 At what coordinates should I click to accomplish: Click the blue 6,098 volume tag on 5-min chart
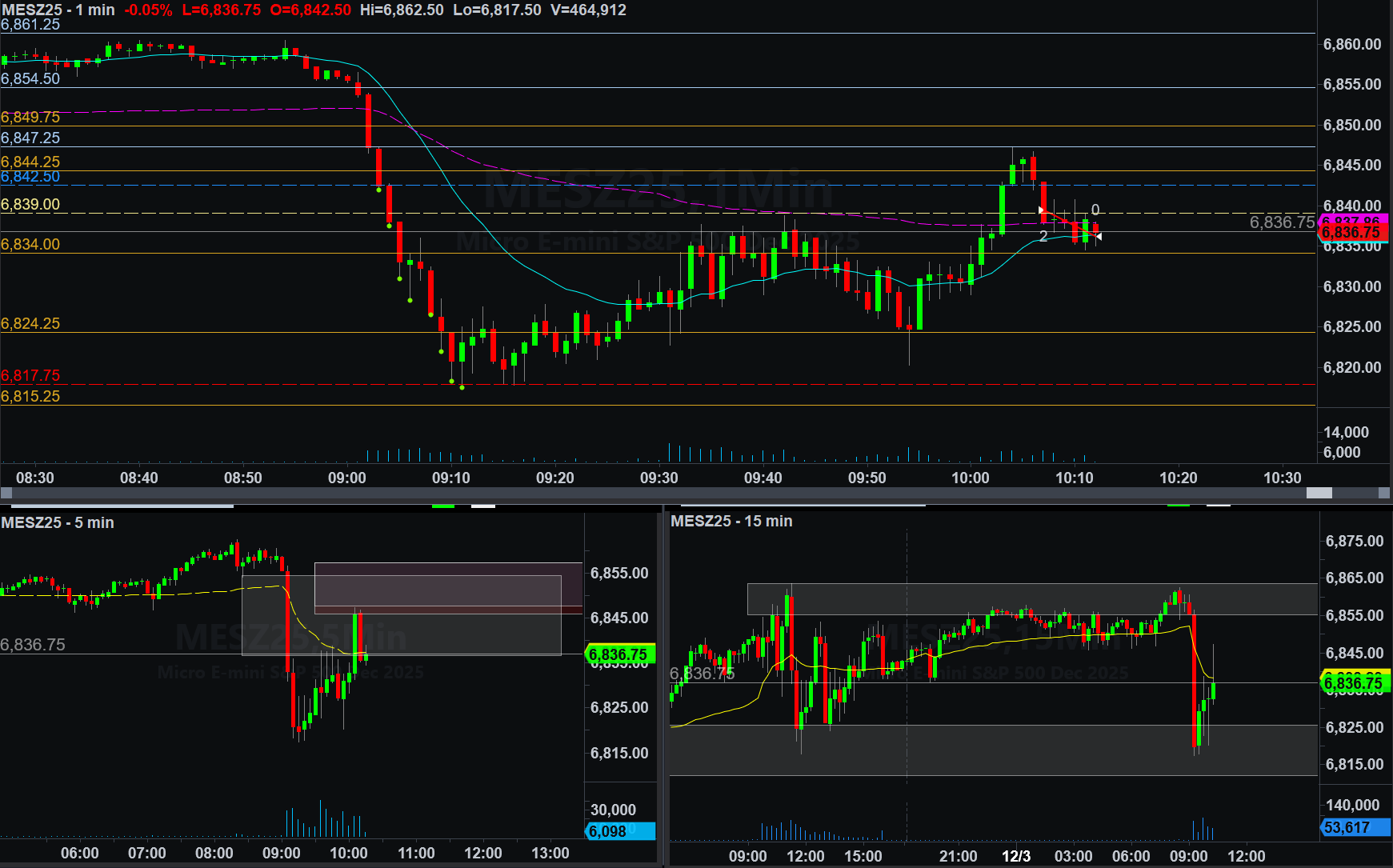[x=619, y=831]
